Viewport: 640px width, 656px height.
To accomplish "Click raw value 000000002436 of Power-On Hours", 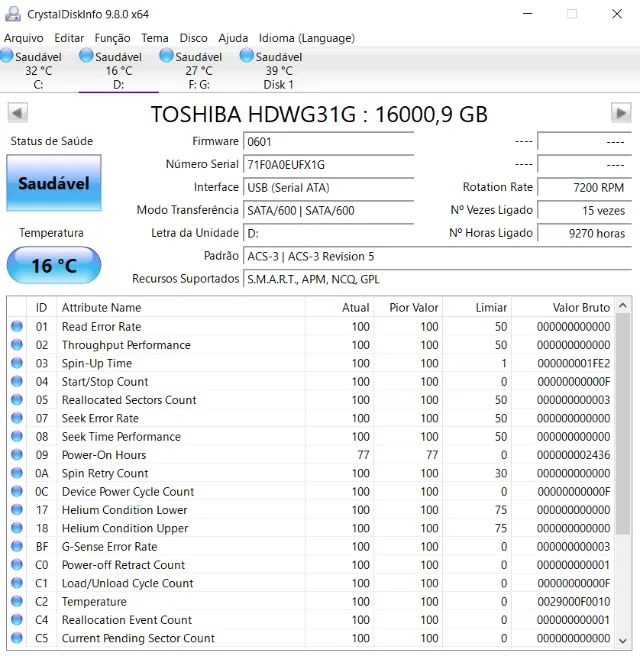I will click(573, 455).
